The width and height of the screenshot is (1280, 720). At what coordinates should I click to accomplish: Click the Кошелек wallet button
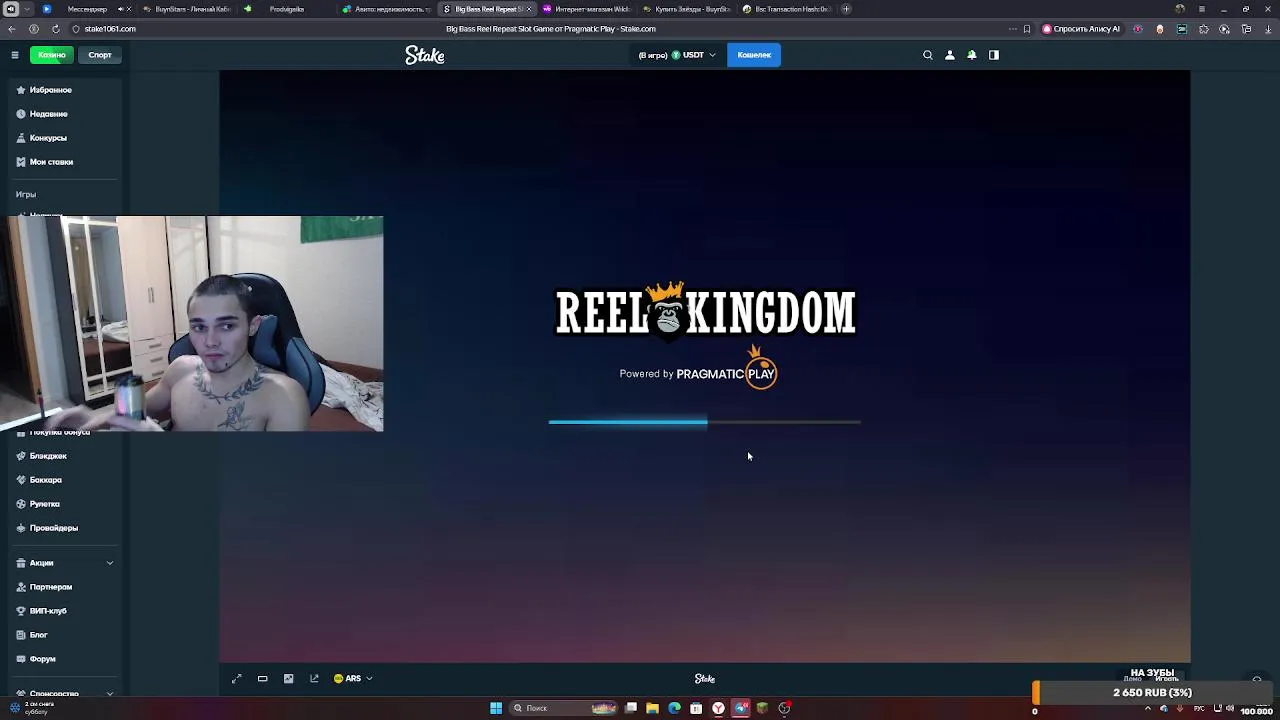[x=754, y=55]
